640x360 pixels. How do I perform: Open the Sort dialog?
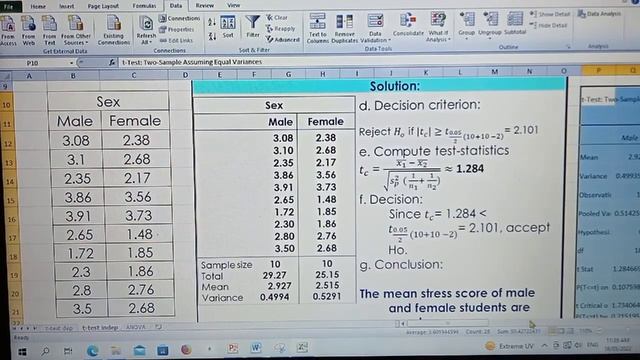(228, 27)
